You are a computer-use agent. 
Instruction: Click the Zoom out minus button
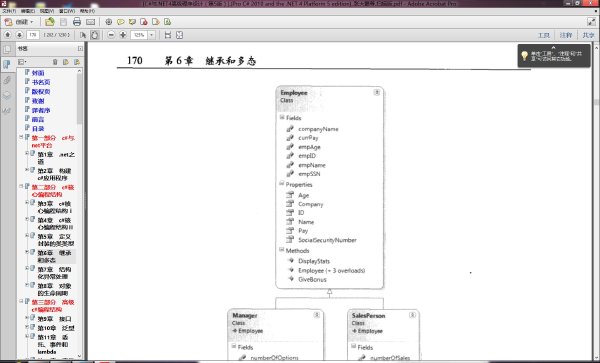click(111, 35)
